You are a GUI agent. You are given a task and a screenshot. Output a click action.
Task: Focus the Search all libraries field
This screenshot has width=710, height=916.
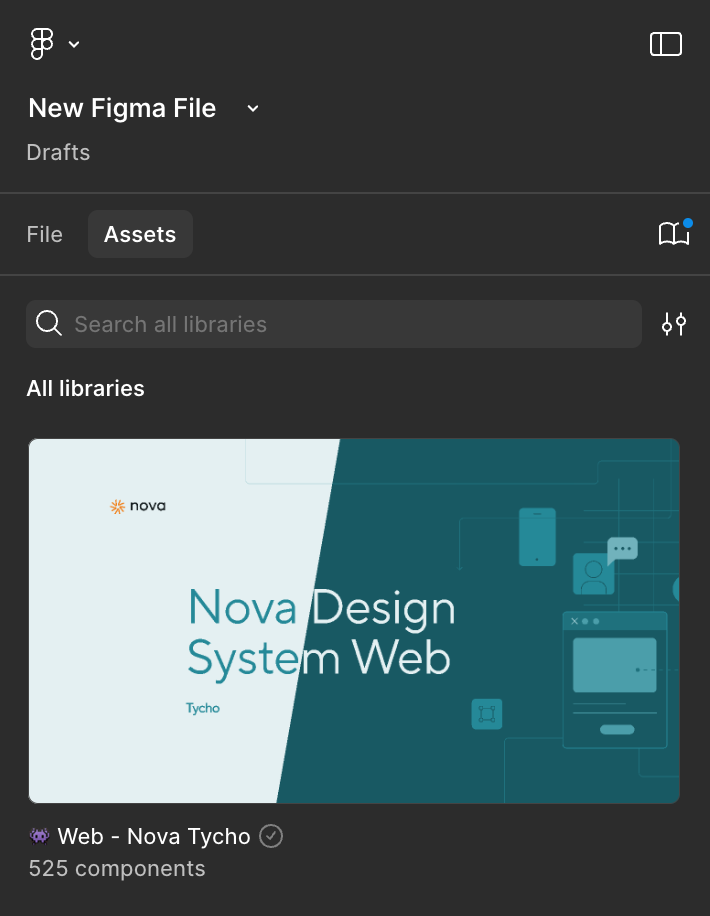[x=334, y=324]
